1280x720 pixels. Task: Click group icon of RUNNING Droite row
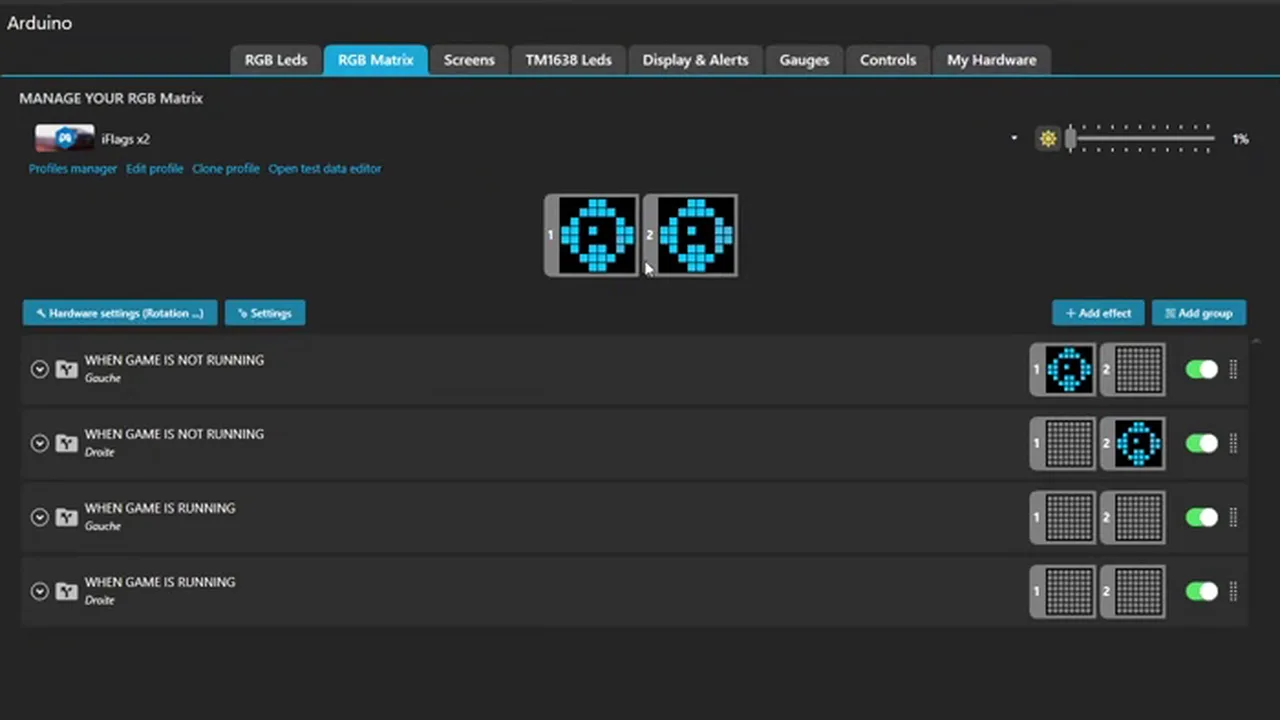click(x=67, y=591)
